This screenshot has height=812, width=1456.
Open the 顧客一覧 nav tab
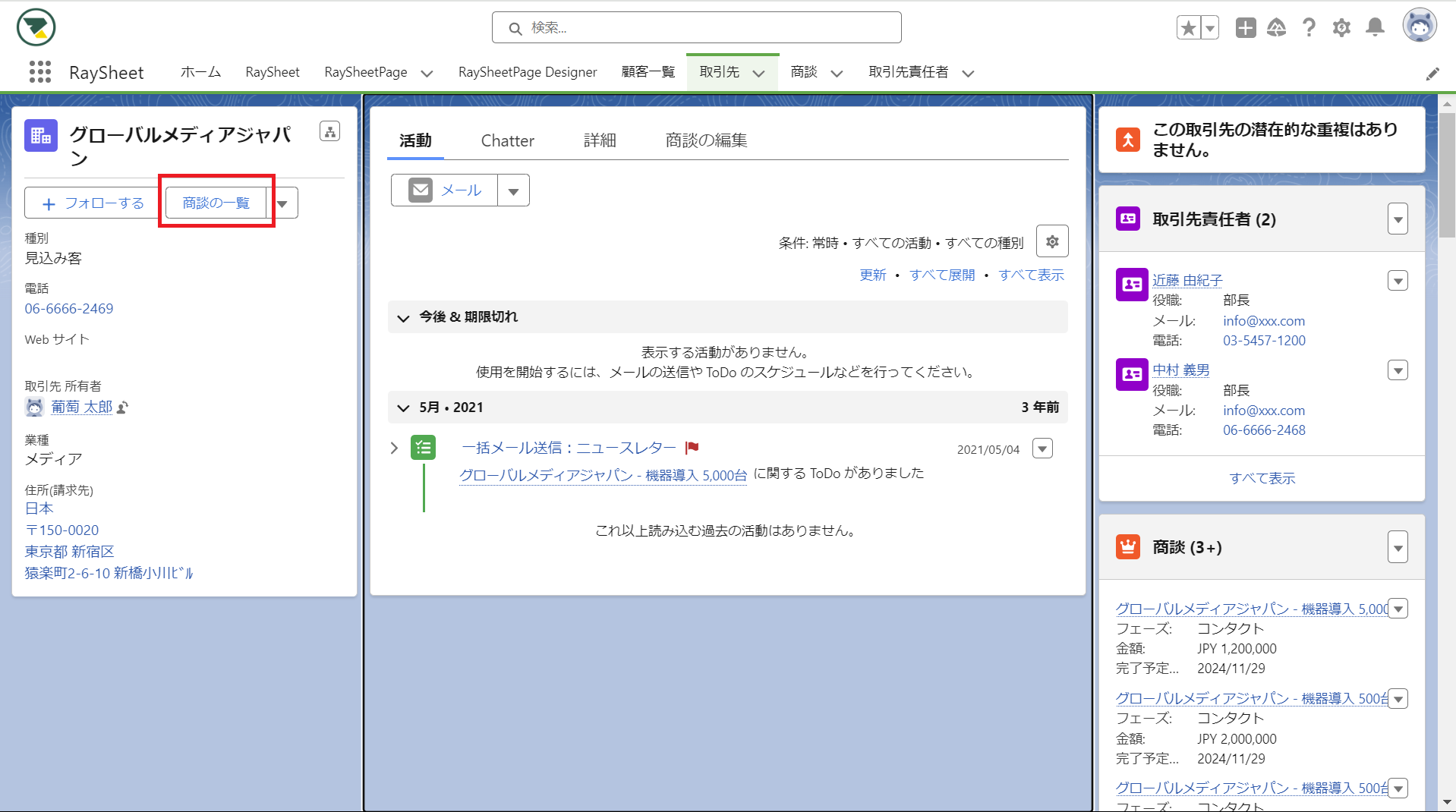(x=648, y=72)
